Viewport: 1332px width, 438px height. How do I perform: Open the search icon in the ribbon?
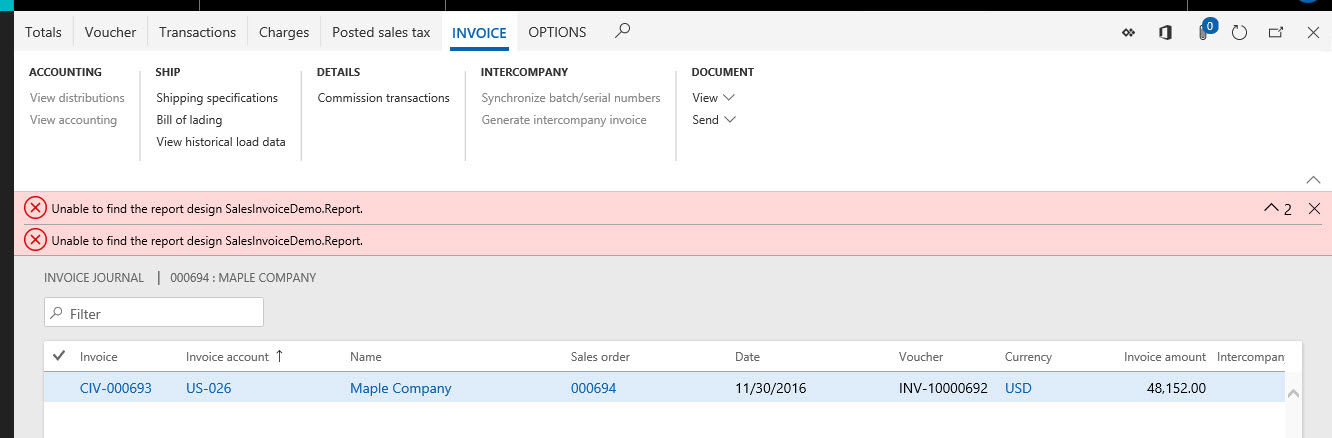pos(622,31)
